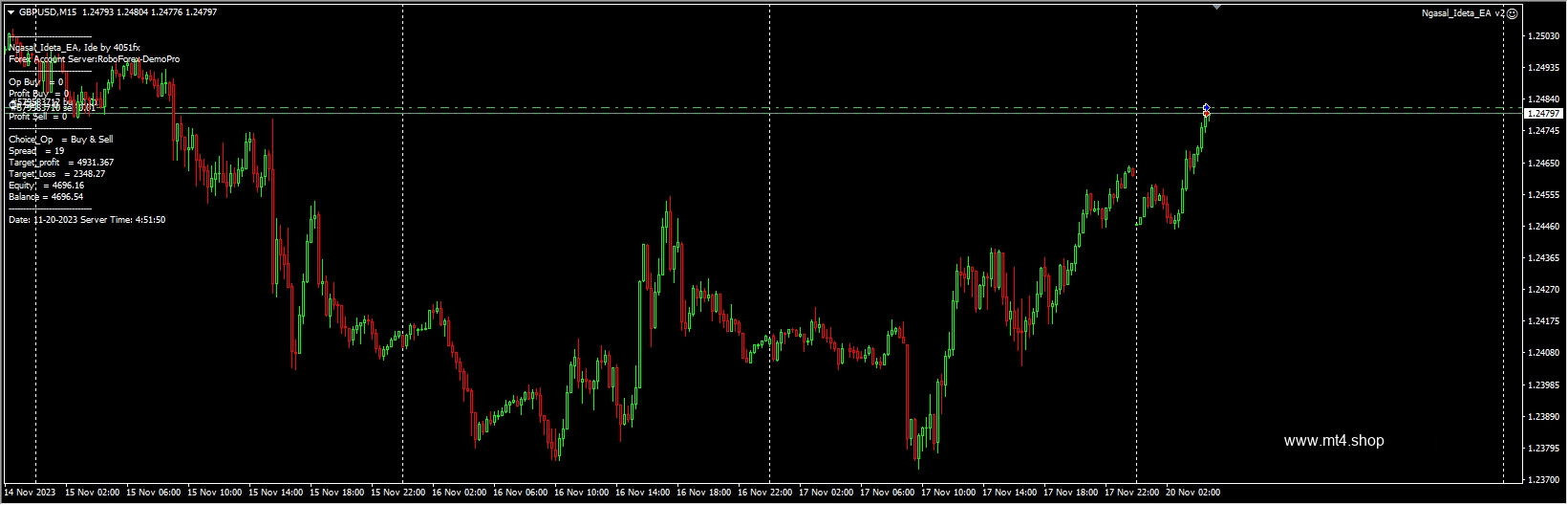Screen dimensions: 1568x505
Task: Click the 17 Nov 06:00 time axis label
Action: (890, 493)
